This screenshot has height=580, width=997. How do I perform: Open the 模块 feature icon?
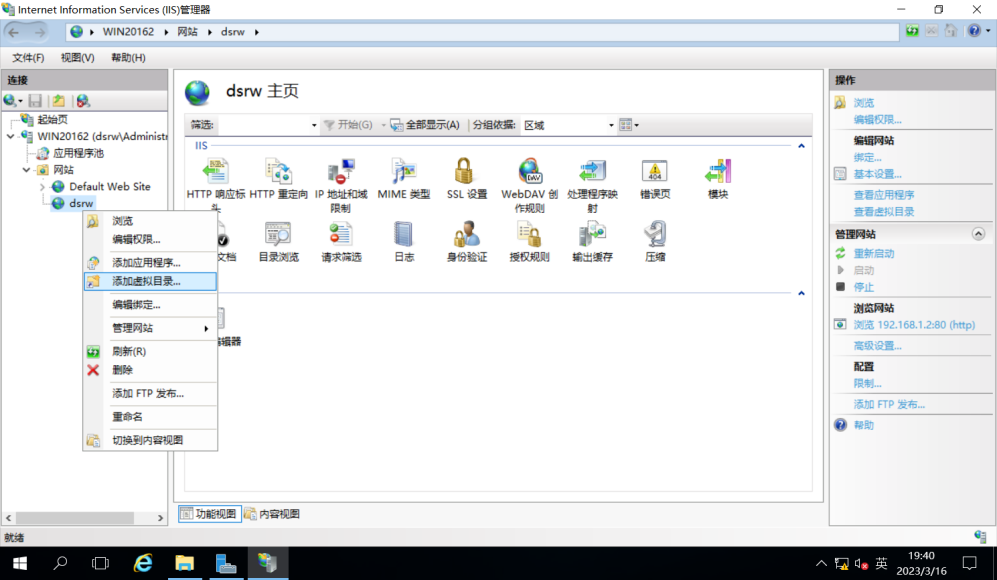(718, 172)
